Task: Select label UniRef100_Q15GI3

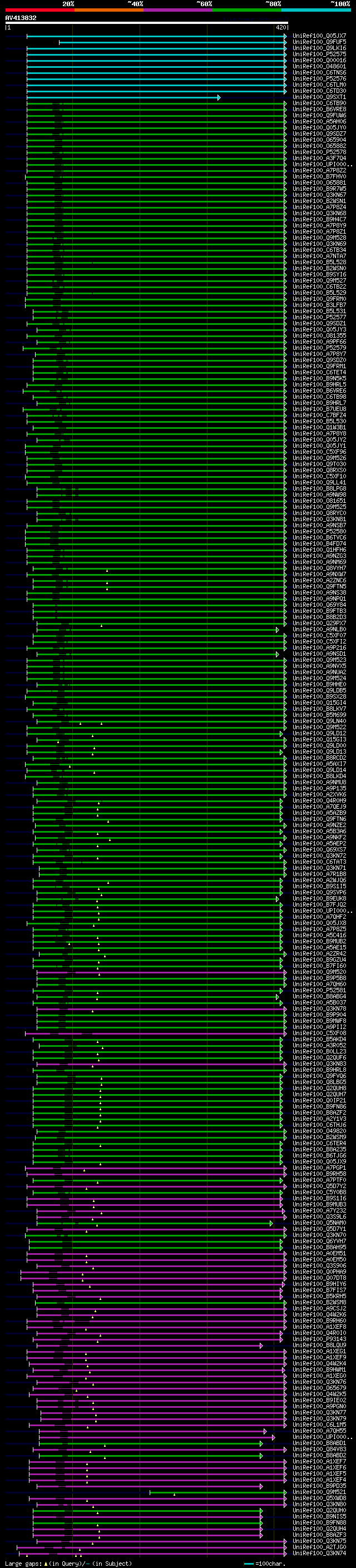Action: 319,740
